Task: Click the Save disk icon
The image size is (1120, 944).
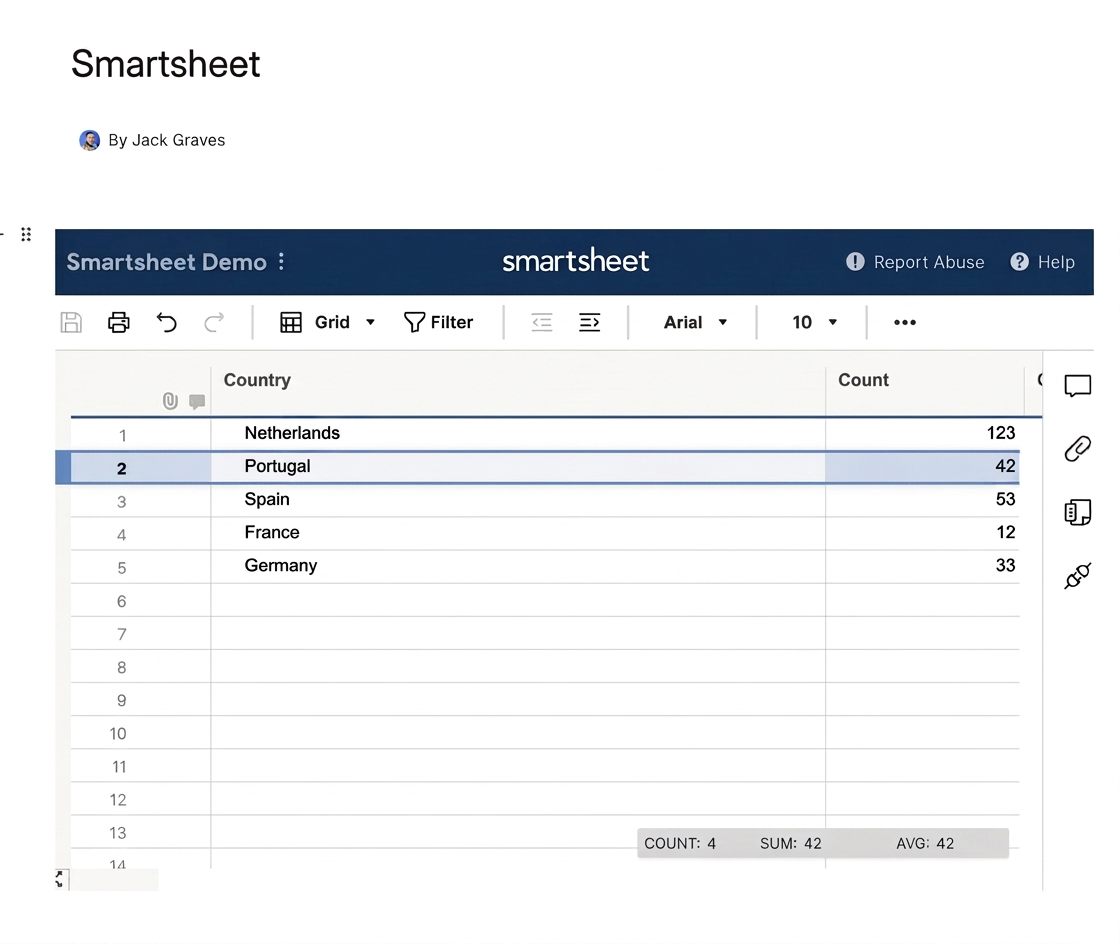Action: click(71, 323)
